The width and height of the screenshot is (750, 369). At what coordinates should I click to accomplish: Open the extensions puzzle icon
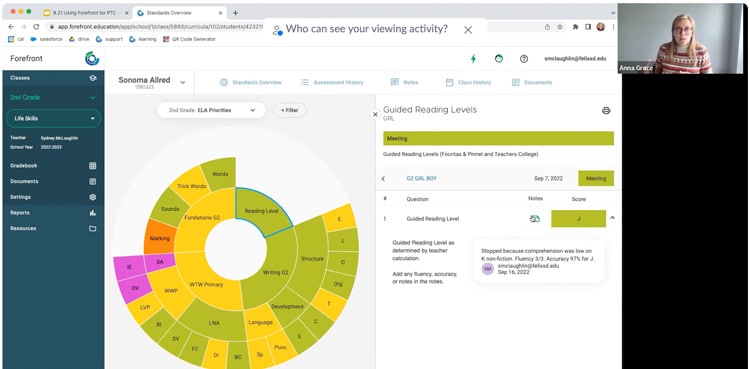point(575,27)
